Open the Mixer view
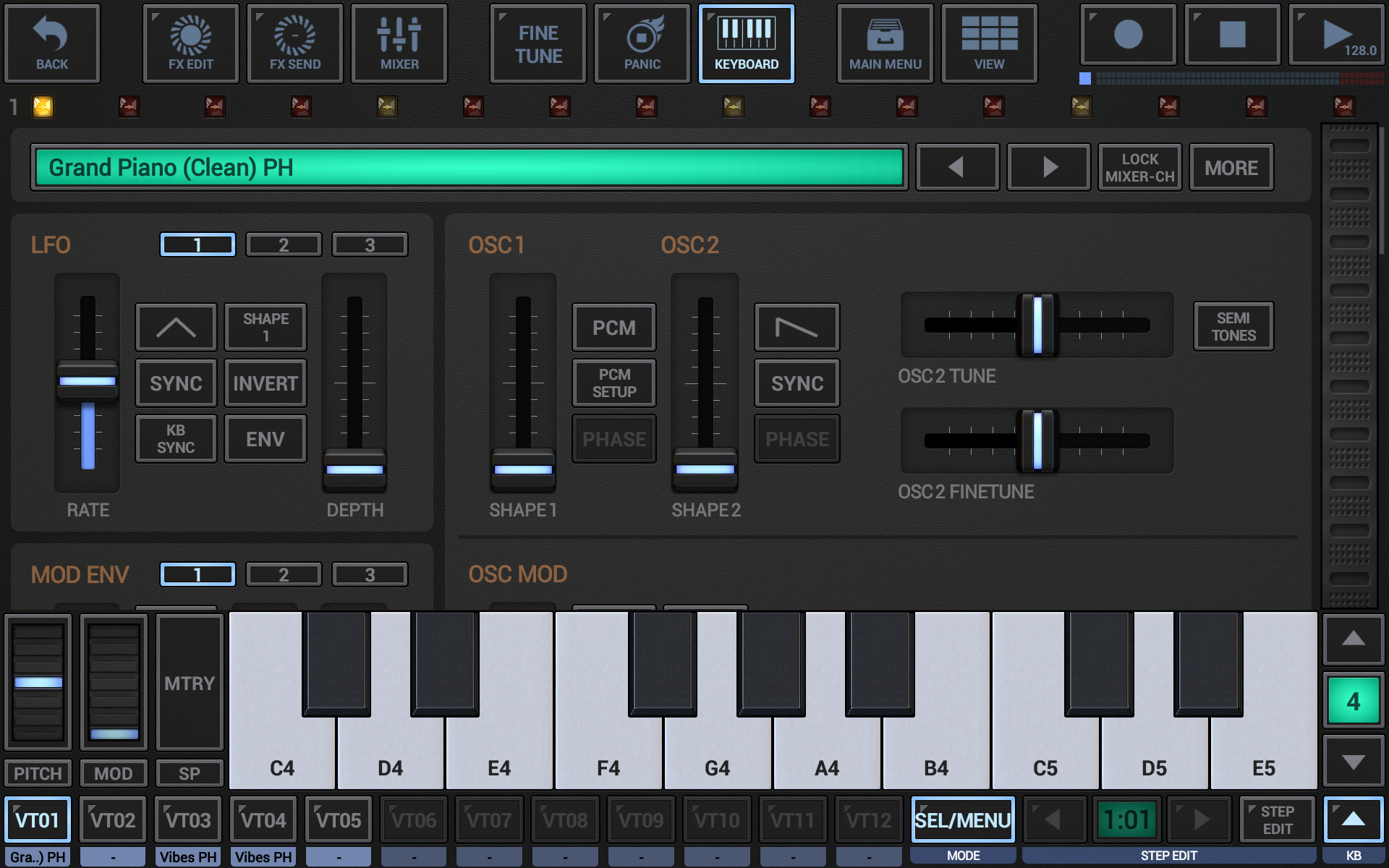 [399, 43]
